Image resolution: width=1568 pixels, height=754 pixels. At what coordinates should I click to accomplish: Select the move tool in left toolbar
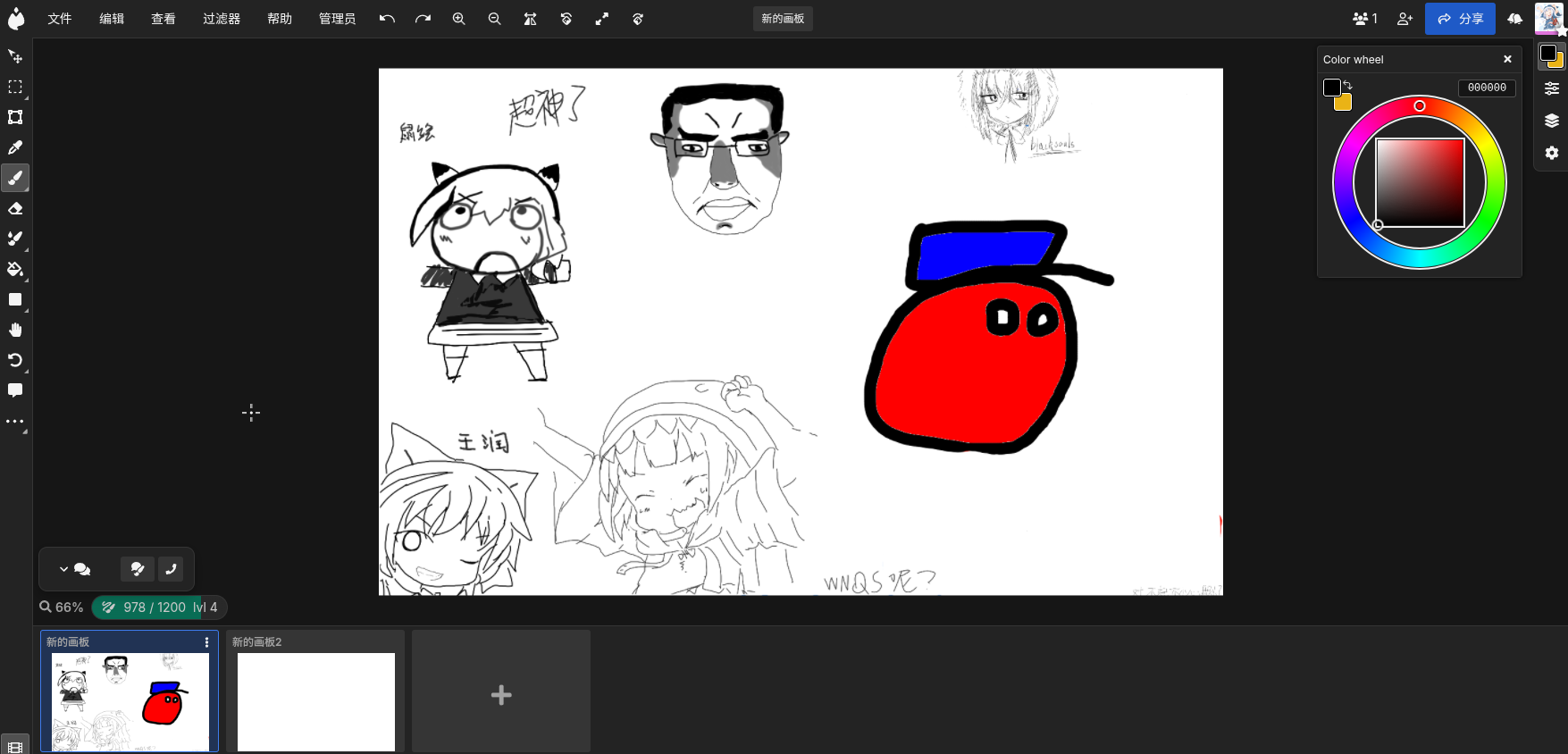pos(15,56)
